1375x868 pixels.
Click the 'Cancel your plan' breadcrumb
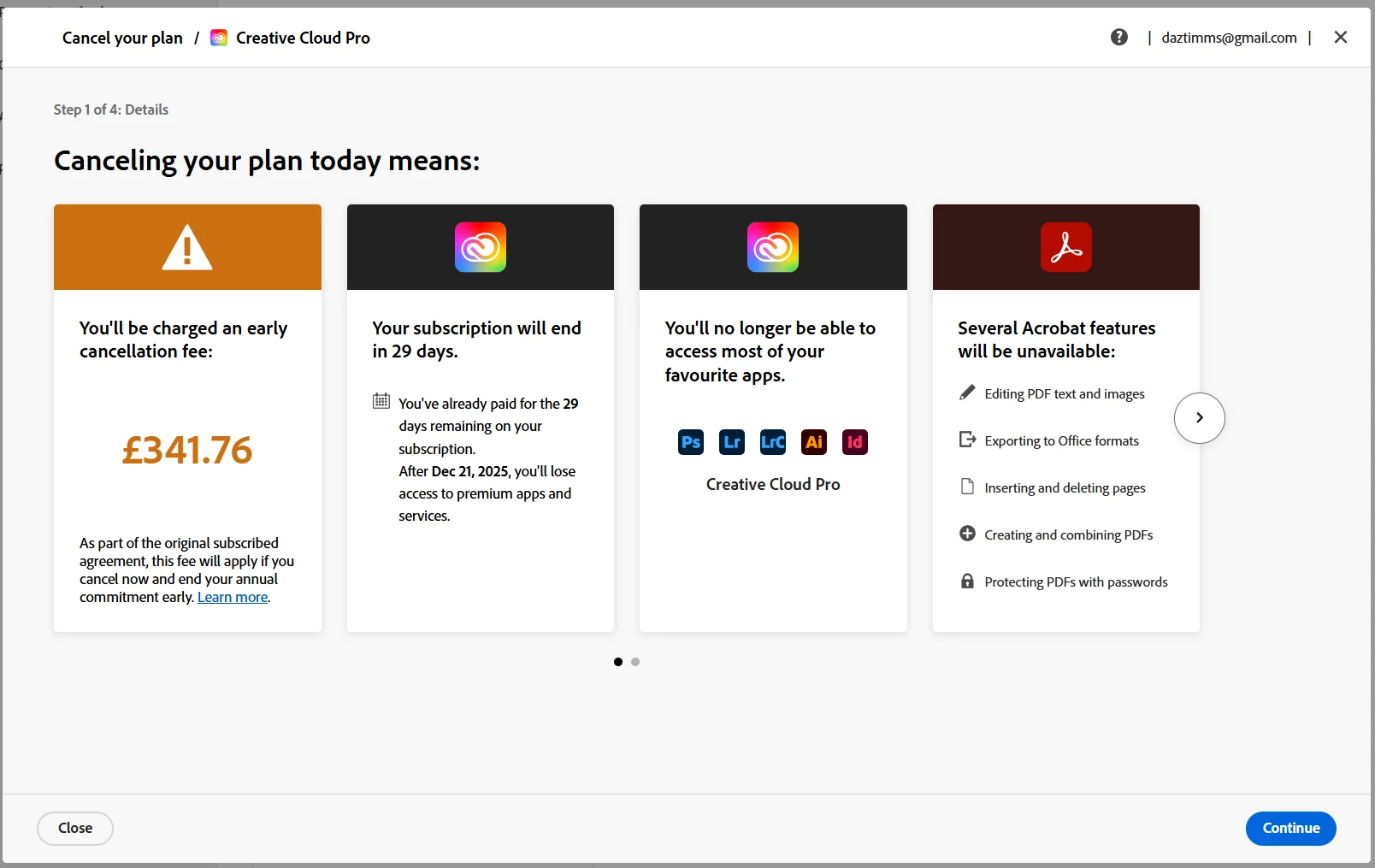[x=122, y=38]
